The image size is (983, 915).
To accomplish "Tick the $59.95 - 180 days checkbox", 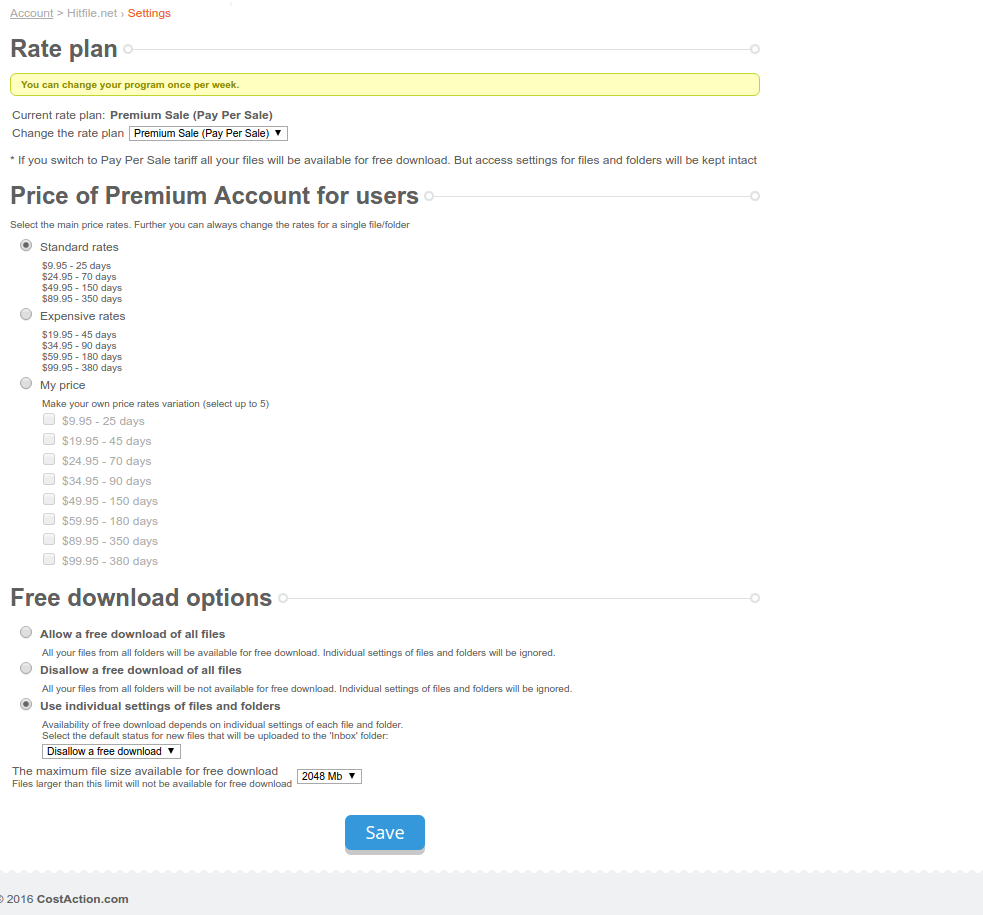I will (x=49, y=520).
